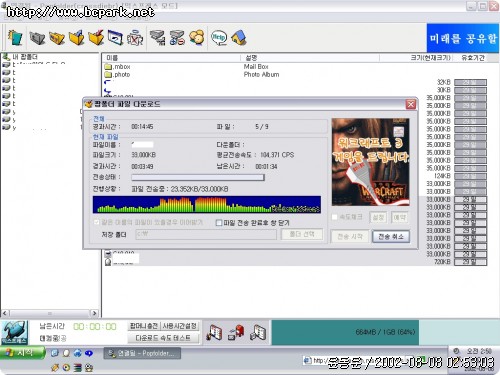Viewport: 500px width, 375px height.
Task: Click the first address book icon in bottom panel
Action: tap(214, 332)
